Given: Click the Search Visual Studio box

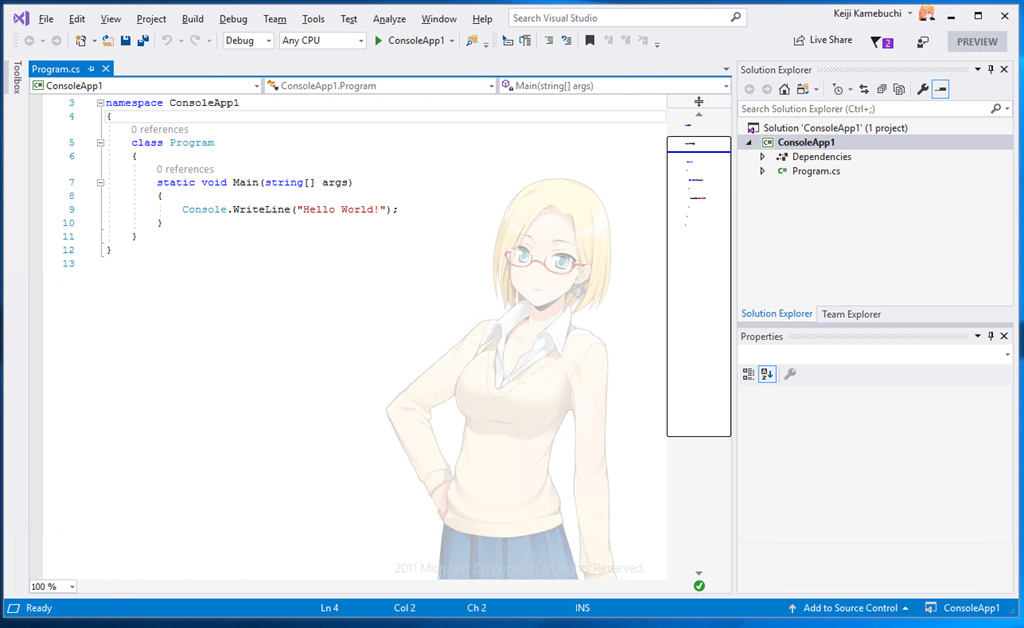Looking at the screenshot, I should 620,18.
